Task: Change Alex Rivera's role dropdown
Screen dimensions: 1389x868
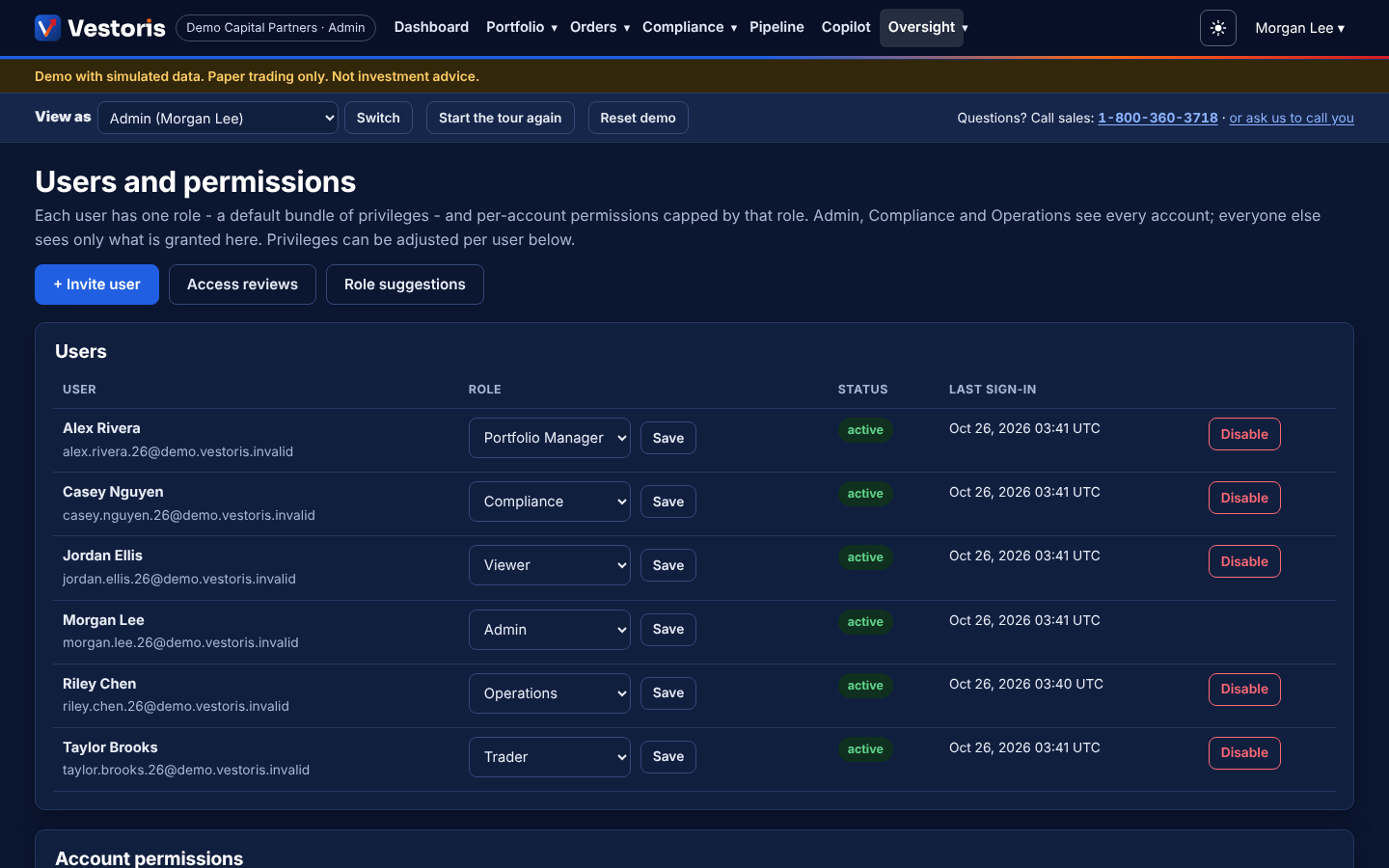Action: 550,438
